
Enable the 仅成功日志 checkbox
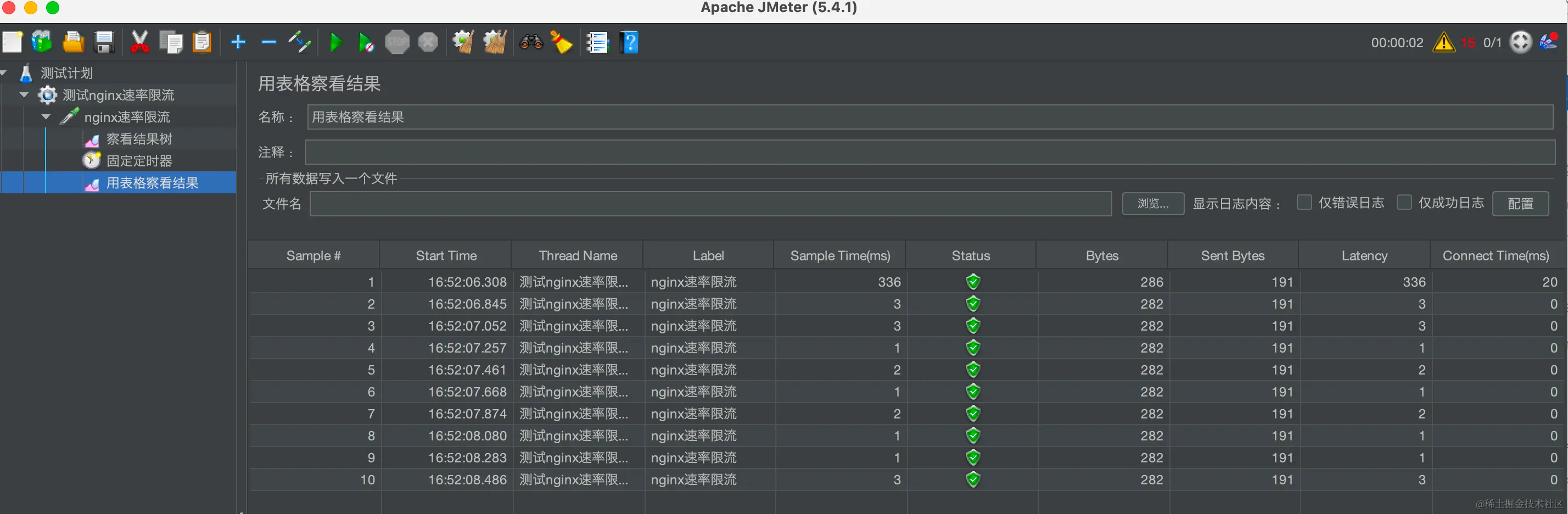click(x=1404, y=202)
